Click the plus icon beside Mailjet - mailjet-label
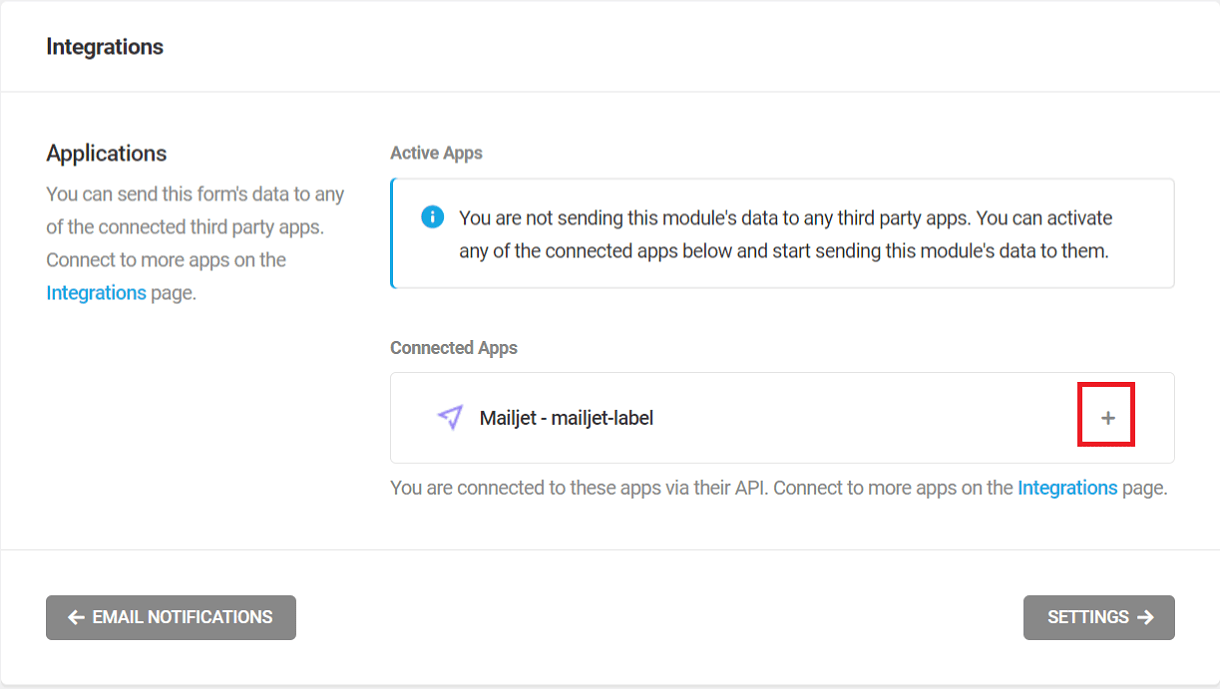1220x689 pixels. coord(1107,418)
